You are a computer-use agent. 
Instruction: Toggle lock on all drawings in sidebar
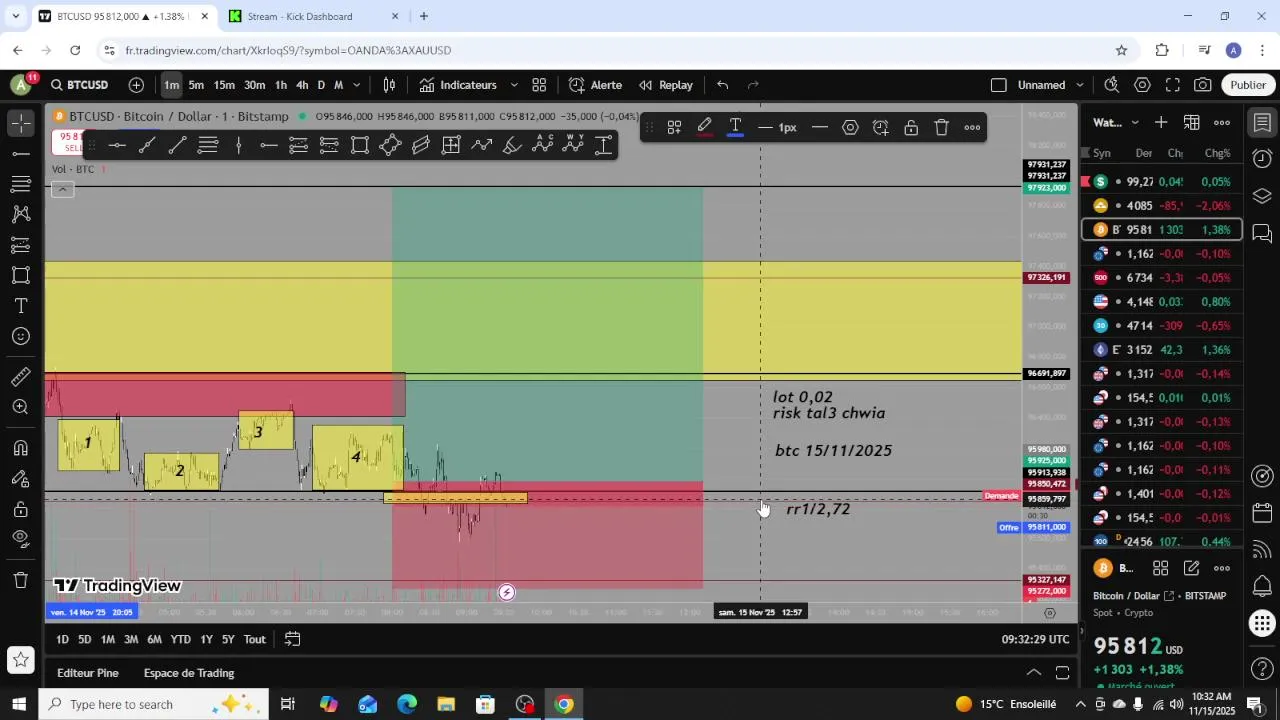(x=21, y=509)
